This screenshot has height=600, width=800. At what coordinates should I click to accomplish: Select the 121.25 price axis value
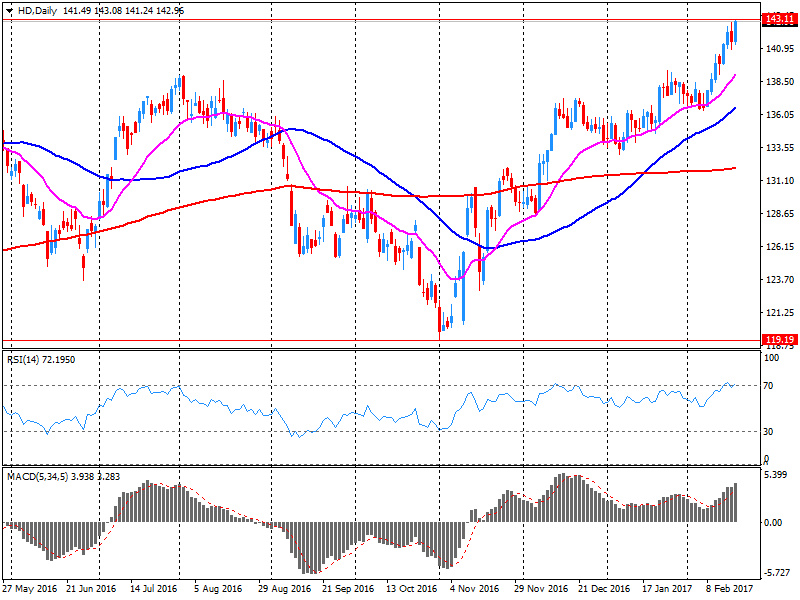click(780, 313)
